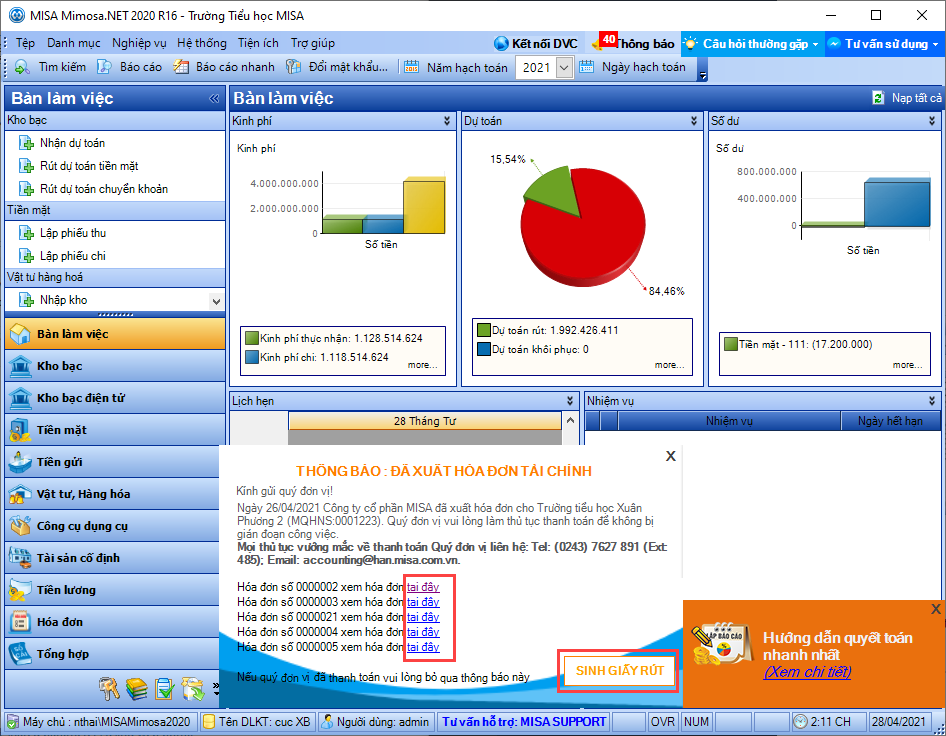Click the Kết nối DVC globe icon
946x736 pixels.
(501, 43)
